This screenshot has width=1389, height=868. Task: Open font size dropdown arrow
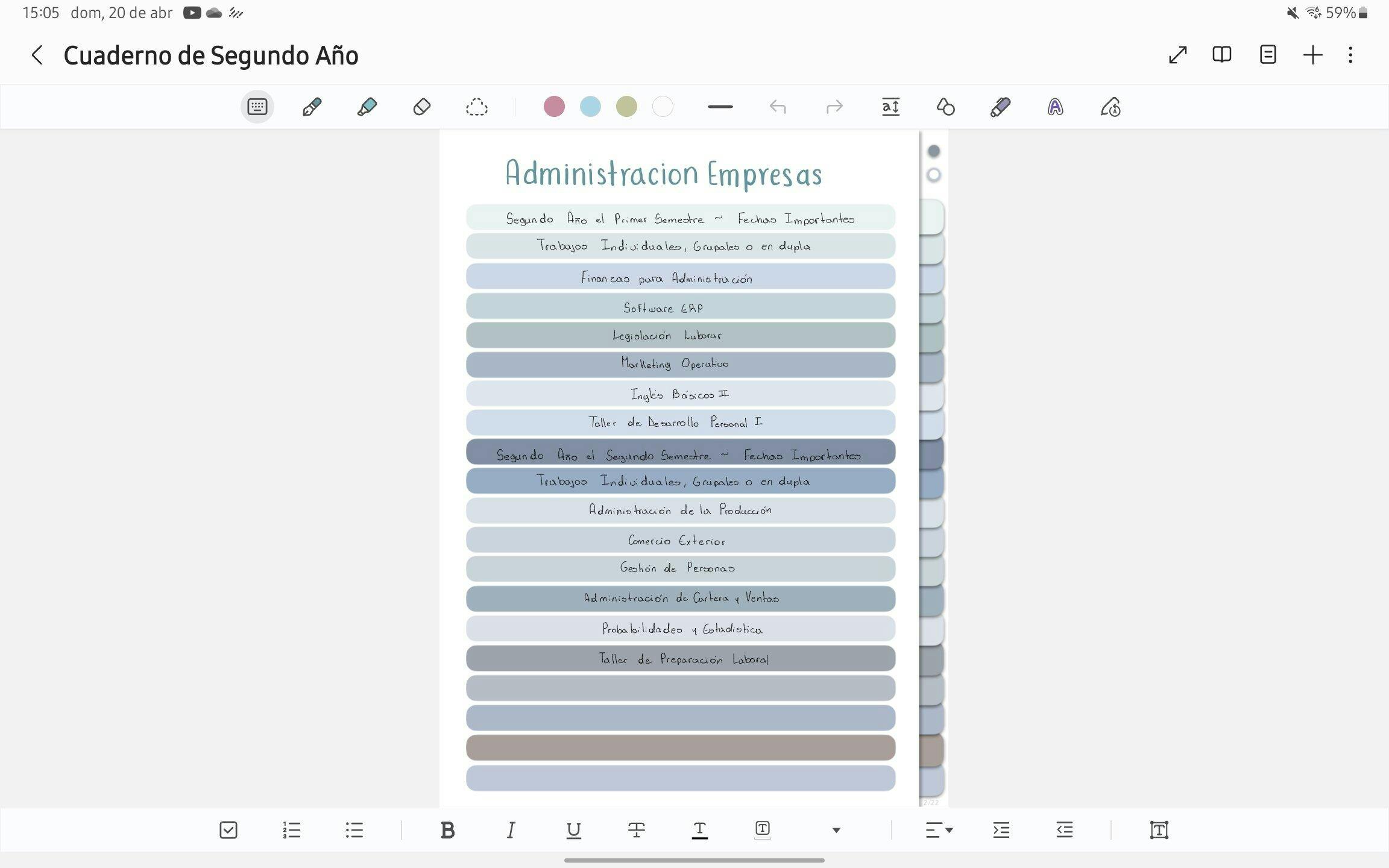(x=836, y=830)
